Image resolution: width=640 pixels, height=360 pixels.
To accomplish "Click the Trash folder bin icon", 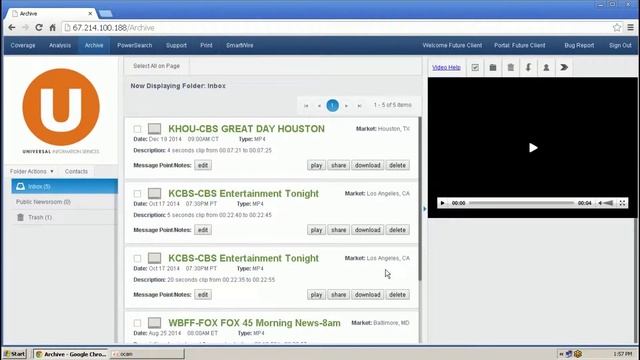I will tap(20, 217).
